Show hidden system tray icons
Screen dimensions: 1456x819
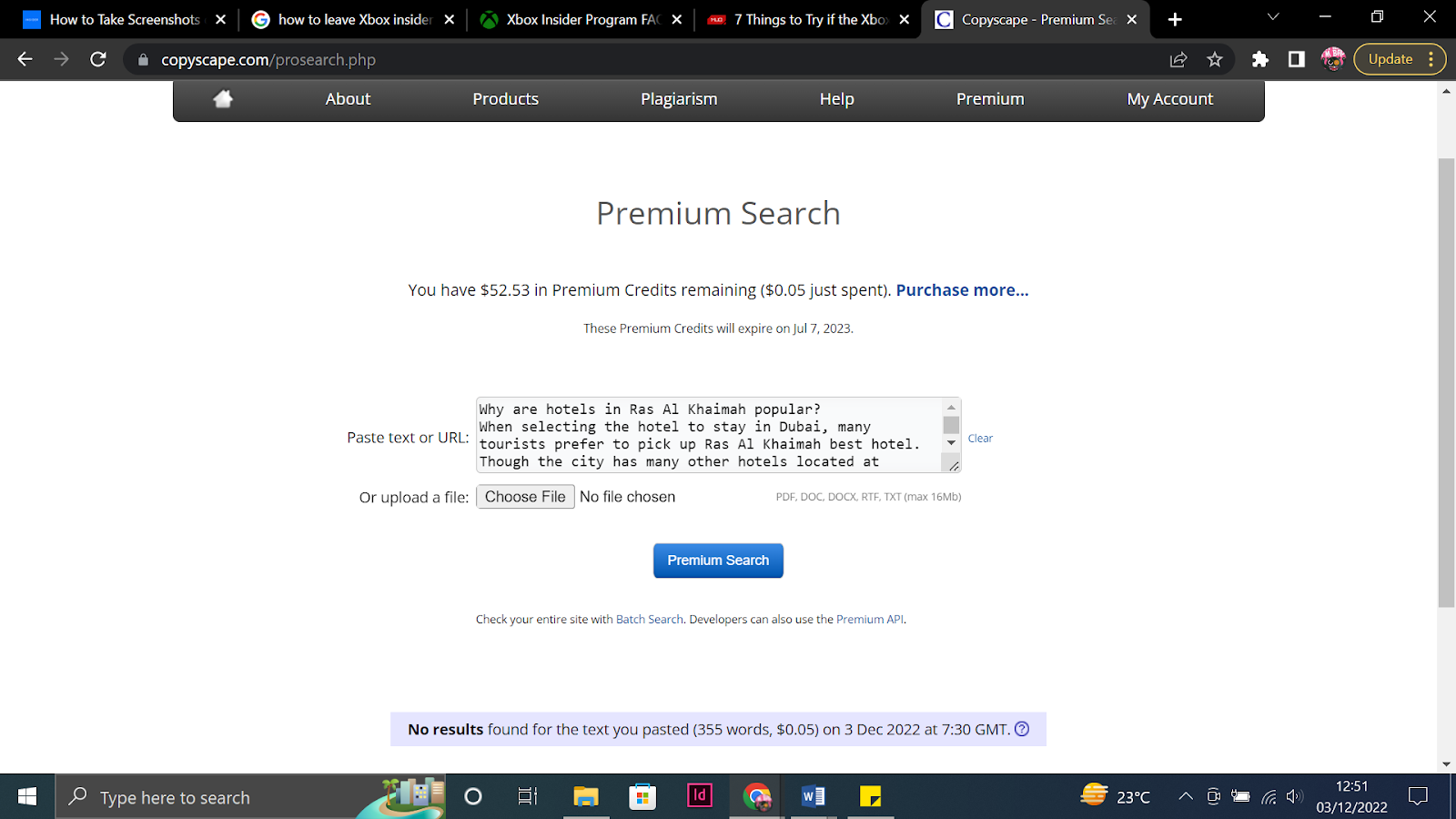[x=1186, y=797]
